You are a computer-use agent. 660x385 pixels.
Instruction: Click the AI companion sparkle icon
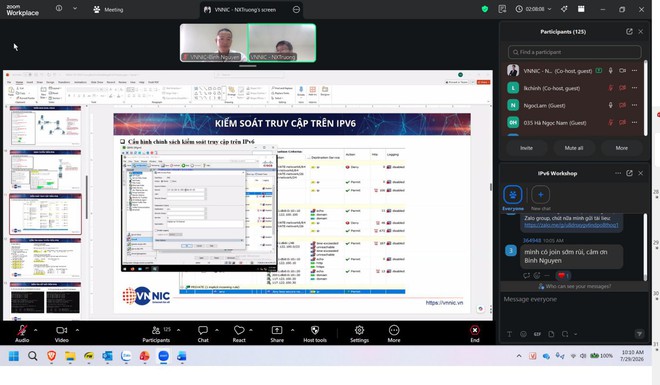(564, 9)
